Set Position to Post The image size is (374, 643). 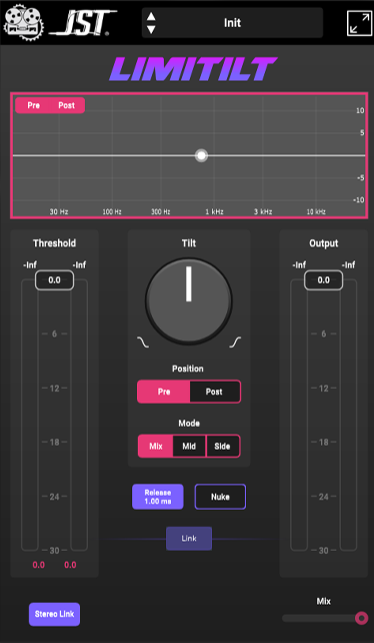pyautogui.click(x=214, y=392)
